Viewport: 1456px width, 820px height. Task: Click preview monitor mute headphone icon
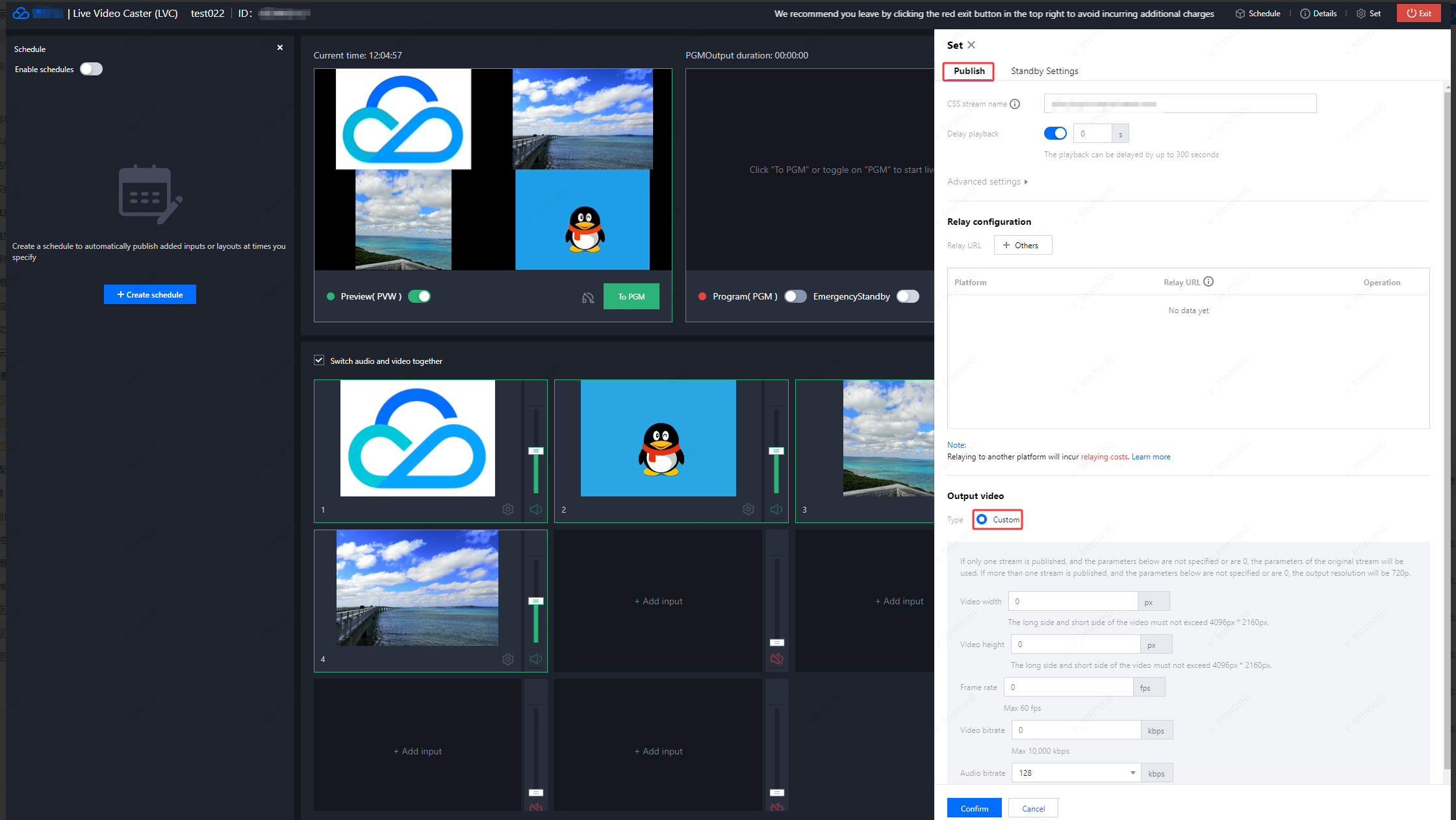[588, 298]
